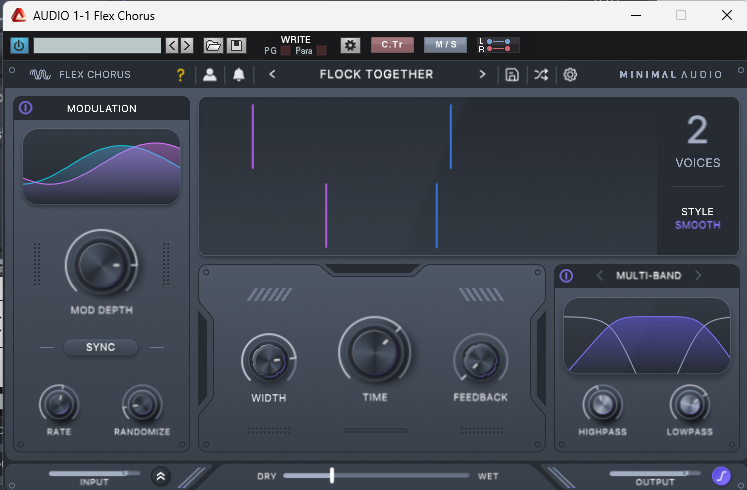
Task: Expand the double-chevron up button near INPUT
Action: click(x=161, y=476)
